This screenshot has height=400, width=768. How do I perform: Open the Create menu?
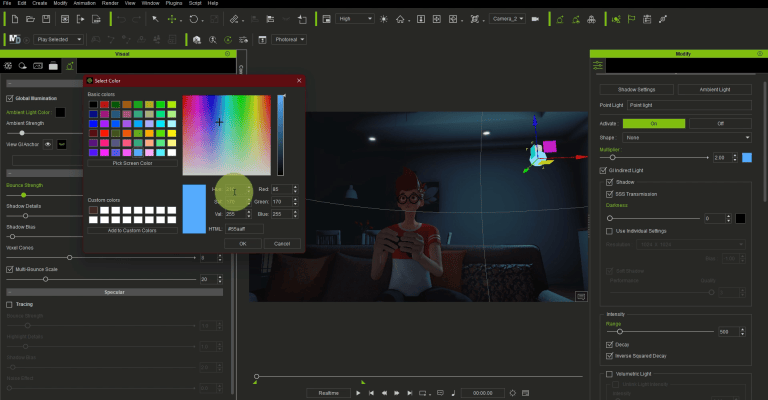40,3
